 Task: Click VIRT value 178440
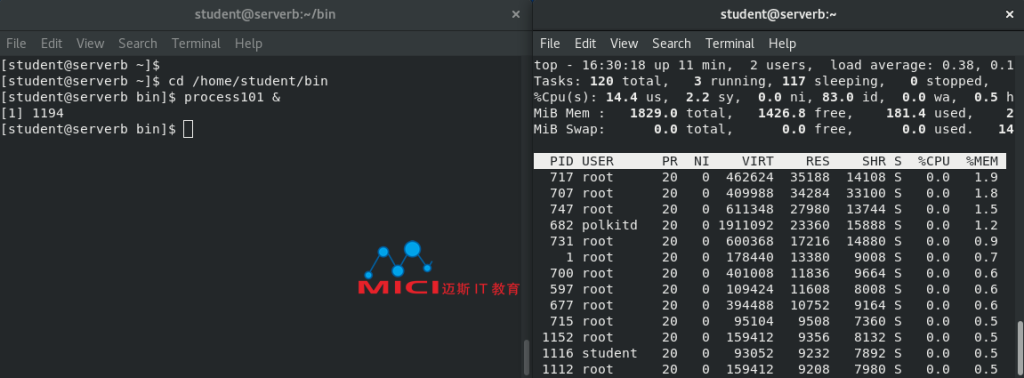tap(750, 257)
